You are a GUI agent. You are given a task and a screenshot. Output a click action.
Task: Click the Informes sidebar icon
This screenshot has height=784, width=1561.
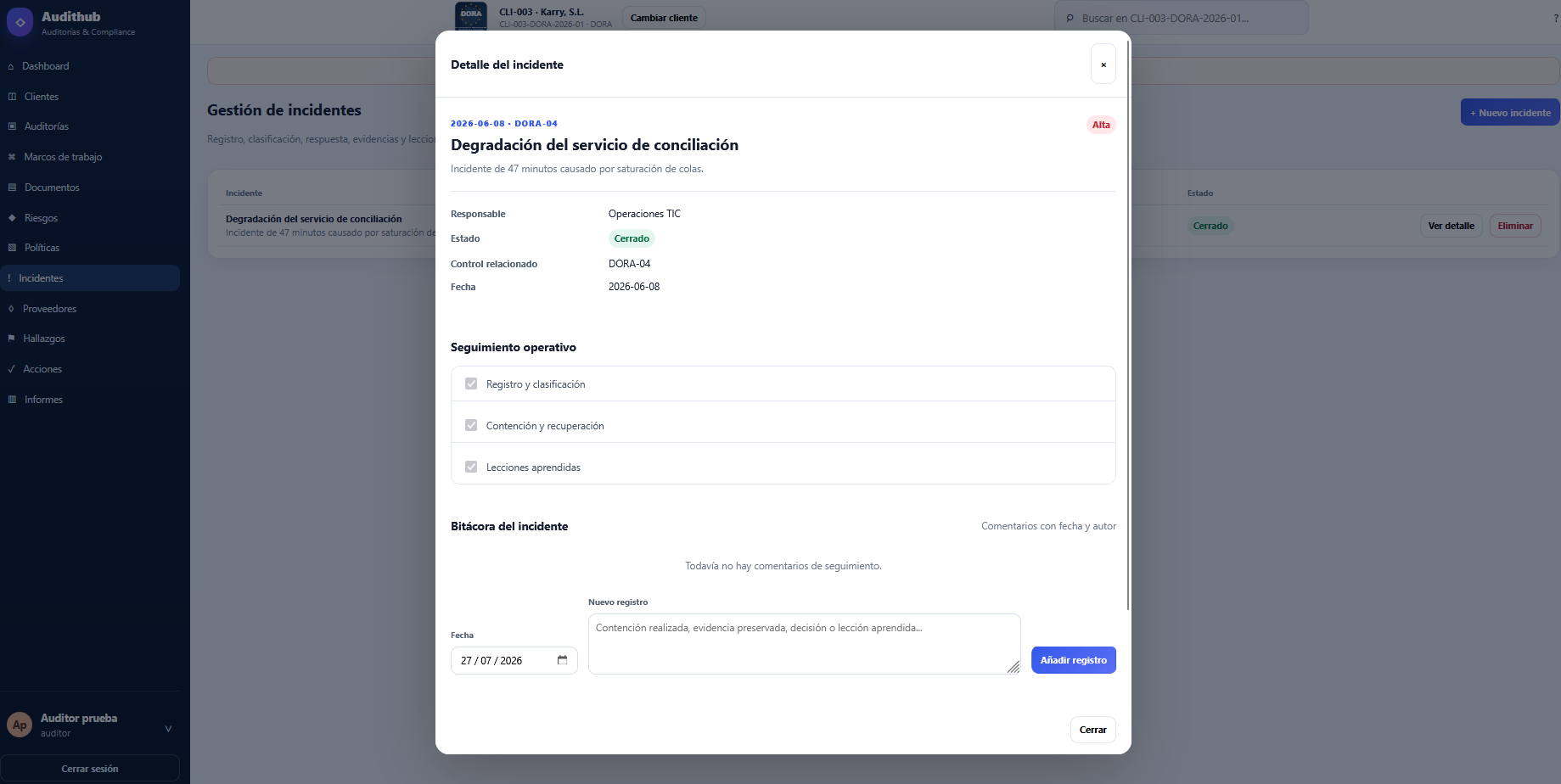[x=12, y=400]
